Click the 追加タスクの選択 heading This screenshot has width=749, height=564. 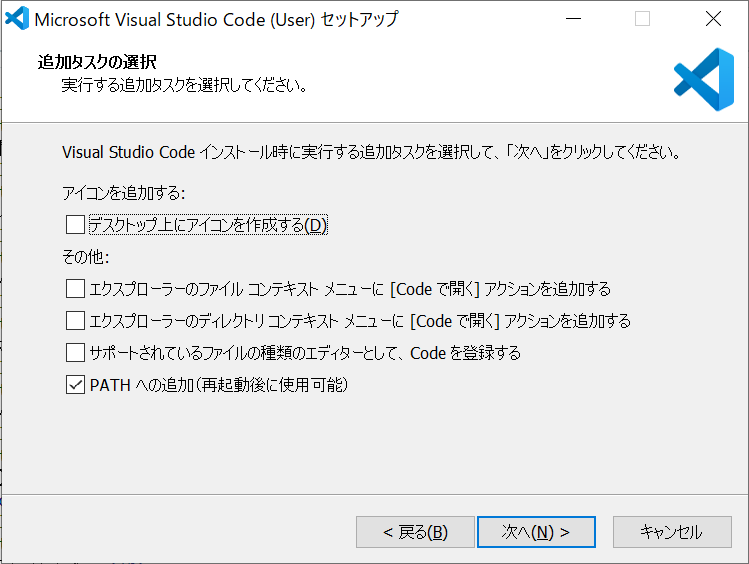coord(97,62)
